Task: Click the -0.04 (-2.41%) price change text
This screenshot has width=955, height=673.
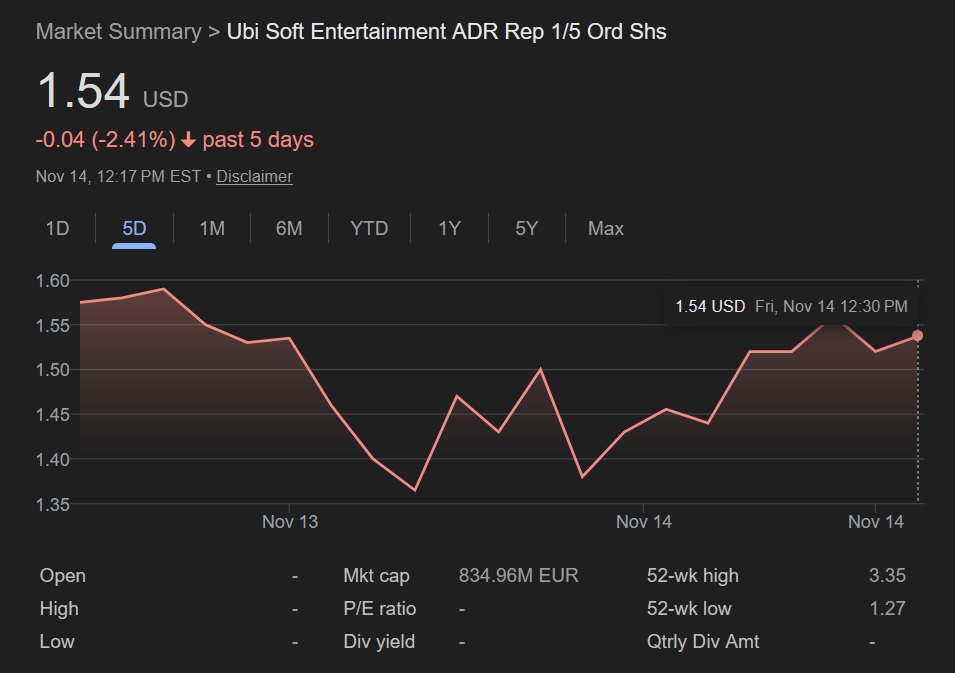Action: point(105,140)
